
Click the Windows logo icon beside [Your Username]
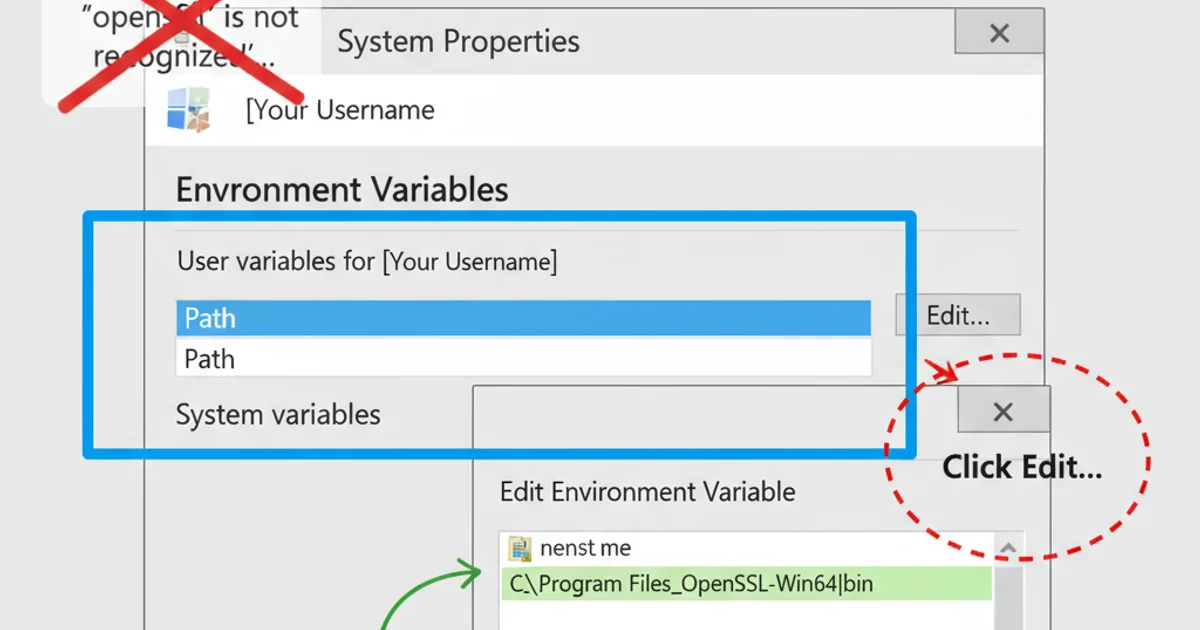click(x=188, y=109)
